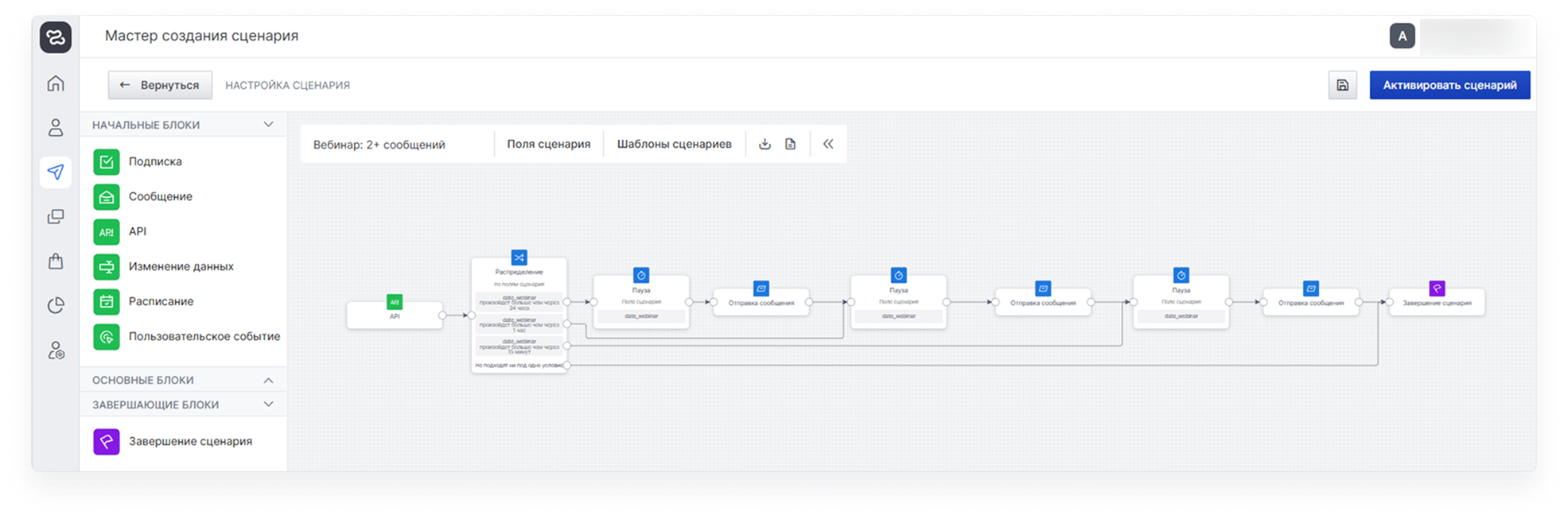Open the contacts person icon in sidebar
The width and height of the screenshot is (1568, 519).
pyautogui.click(x=56, y=127)
